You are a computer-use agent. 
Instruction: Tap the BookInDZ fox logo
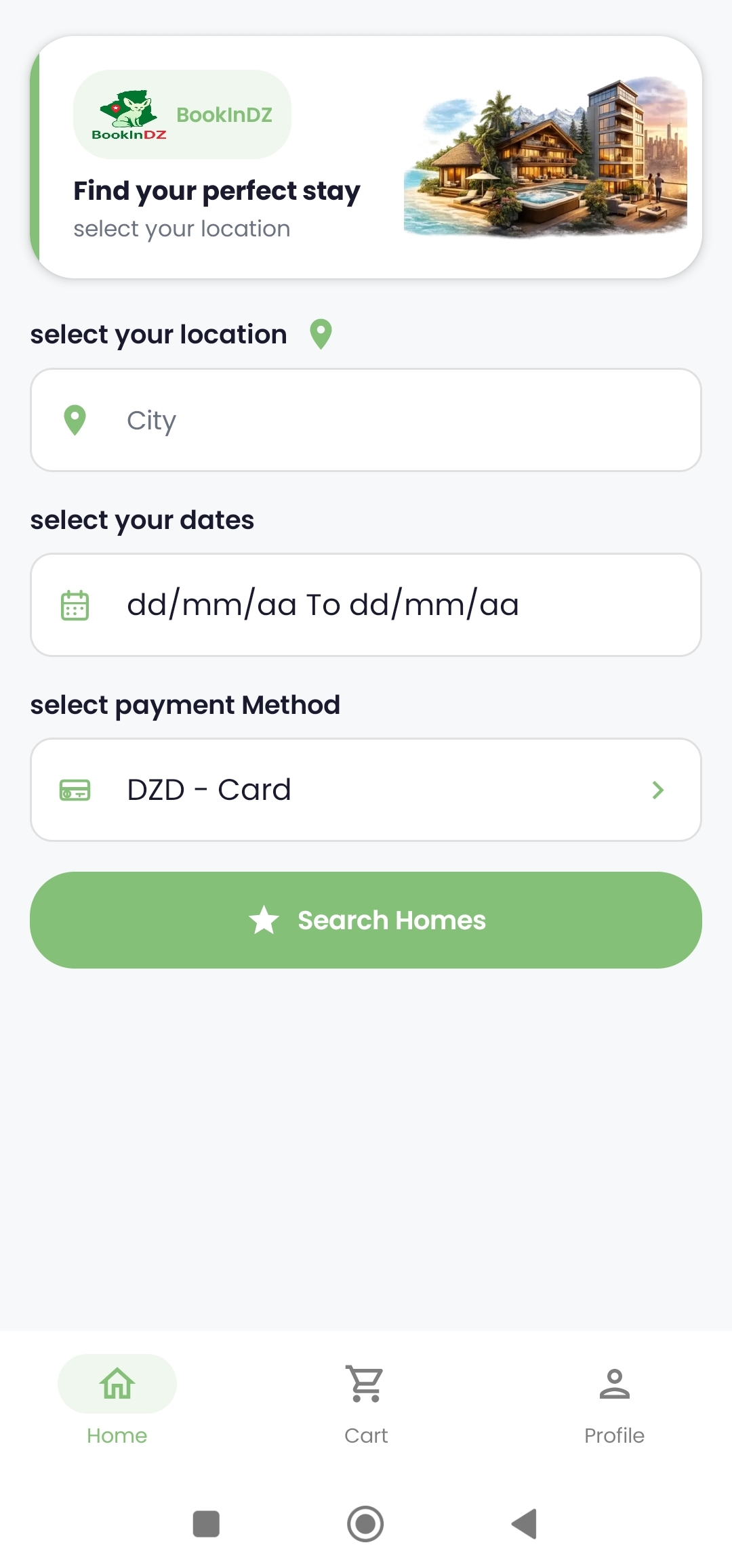pos(129,114)
